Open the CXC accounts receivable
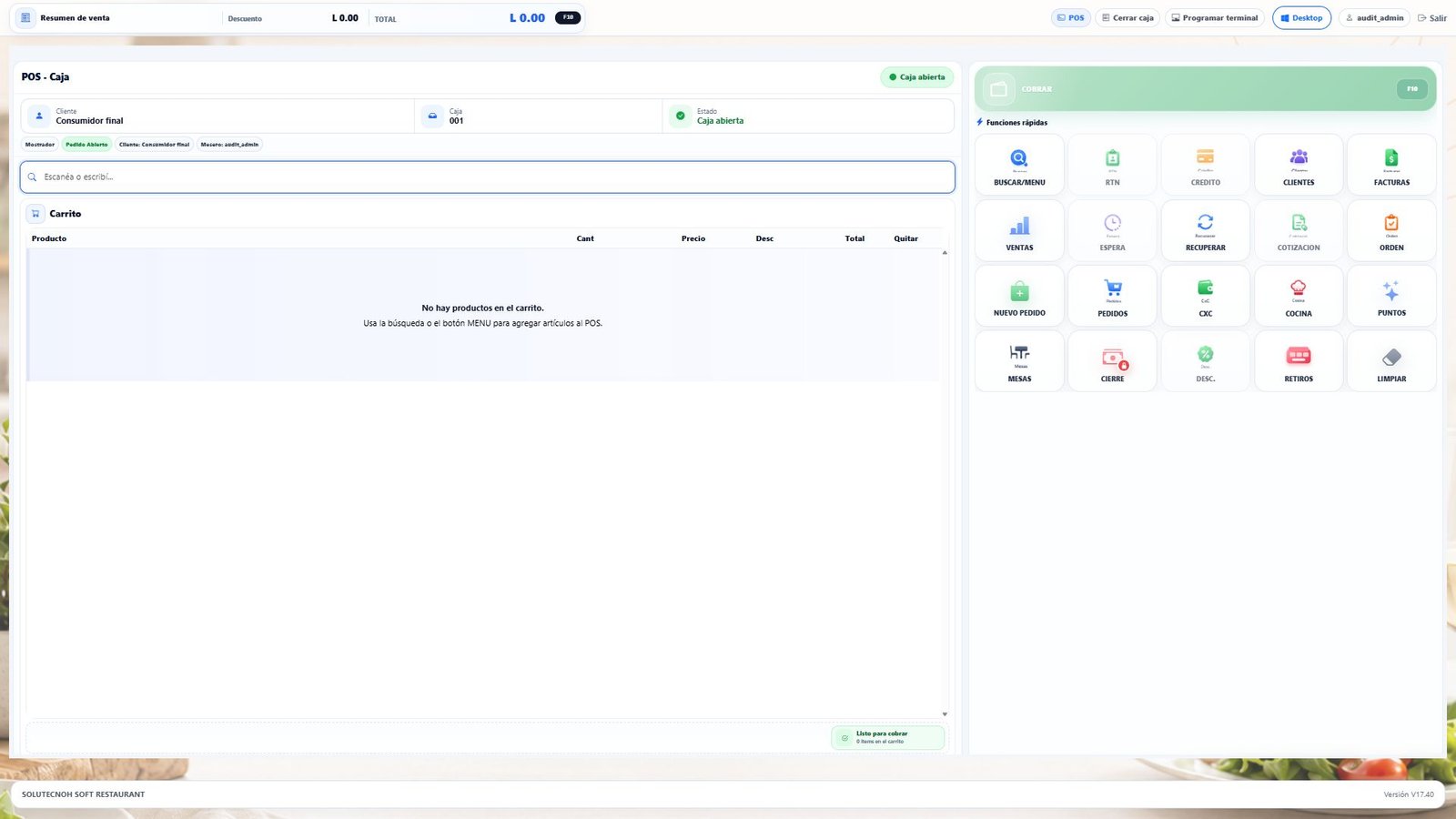Viewport: 1456px width, 819px height. coord(1206,296)
